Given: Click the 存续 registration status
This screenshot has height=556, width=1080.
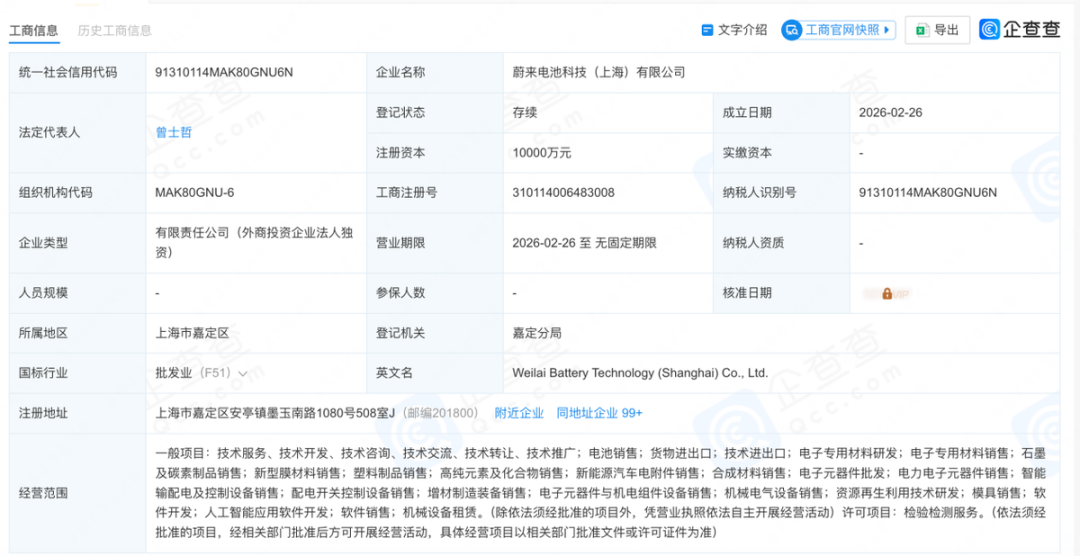Looking at the screenshot, I should point(524,112).
